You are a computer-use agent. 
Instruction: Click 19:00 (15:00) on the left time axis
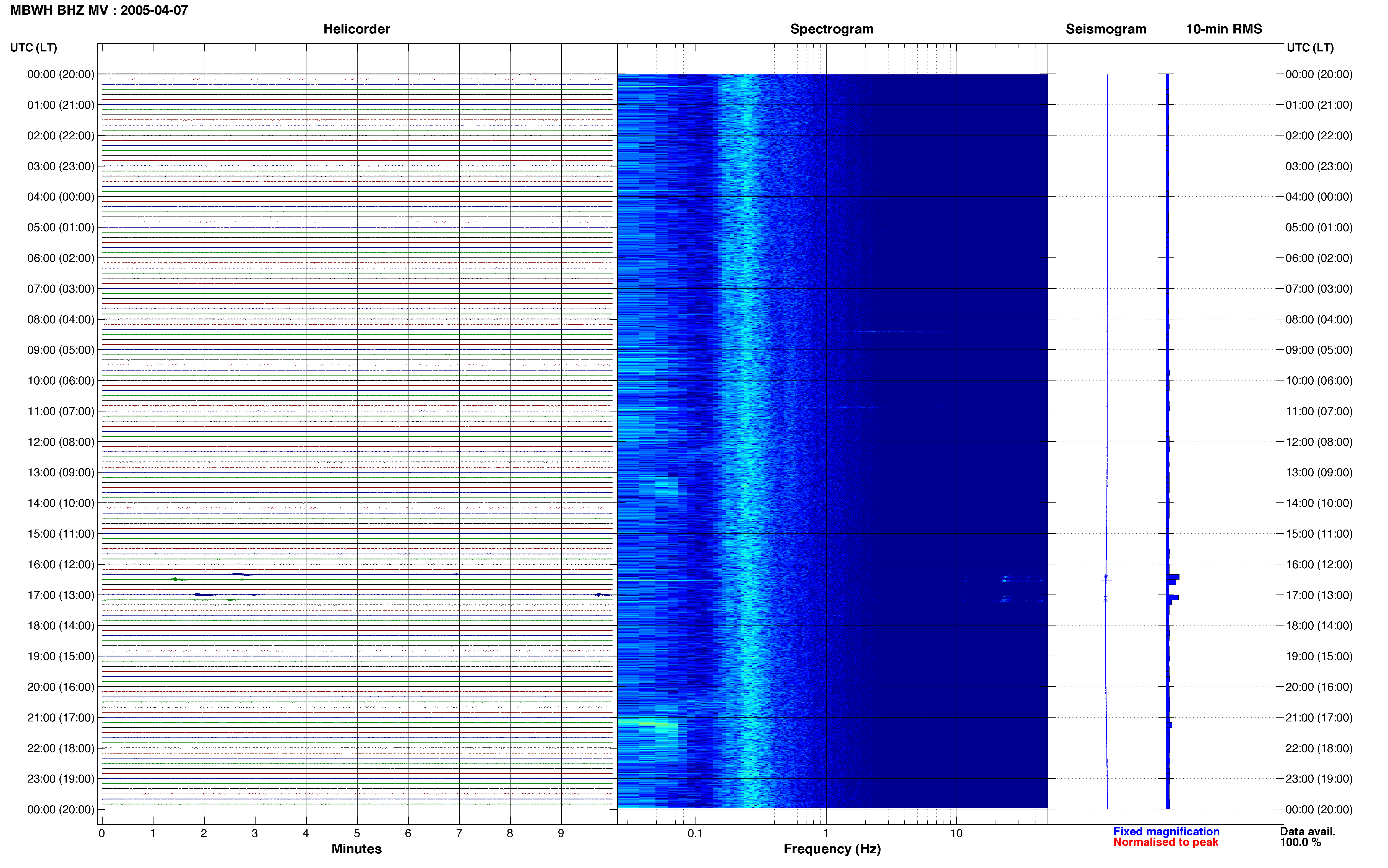[61, 656]
